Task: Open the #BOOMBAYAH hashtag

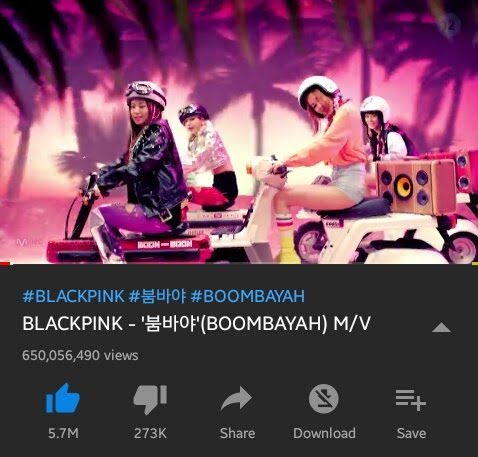Action: pos(248,296)
